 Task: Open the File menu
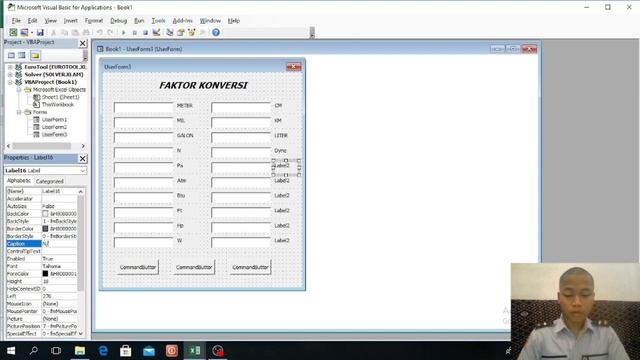16,20
